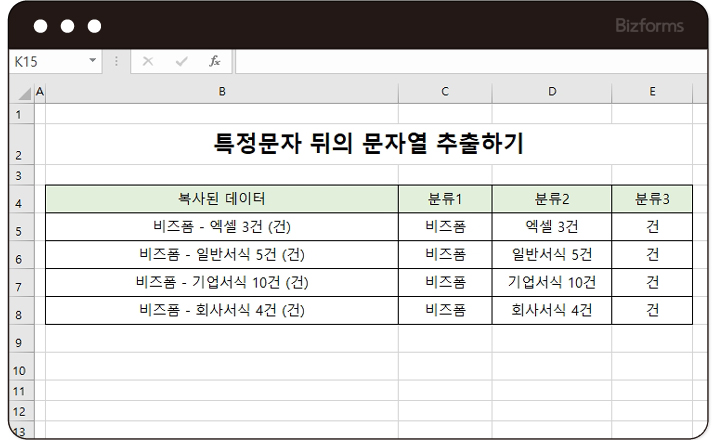Click the Cancel X icon in formula bar
Image resolution: width=715 pixels, height=440 pixels.
click(x=148, y=61)
